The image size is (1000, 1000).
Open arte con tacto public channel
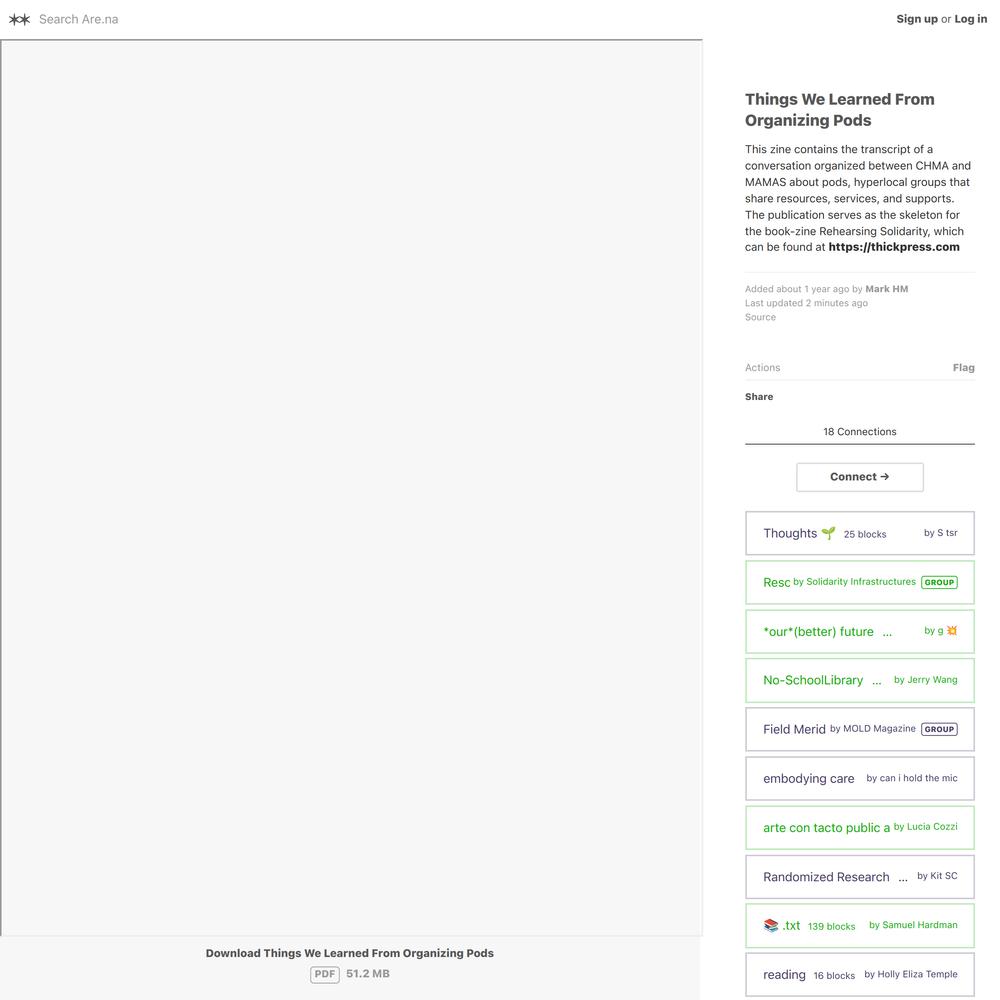click(860, 827)
